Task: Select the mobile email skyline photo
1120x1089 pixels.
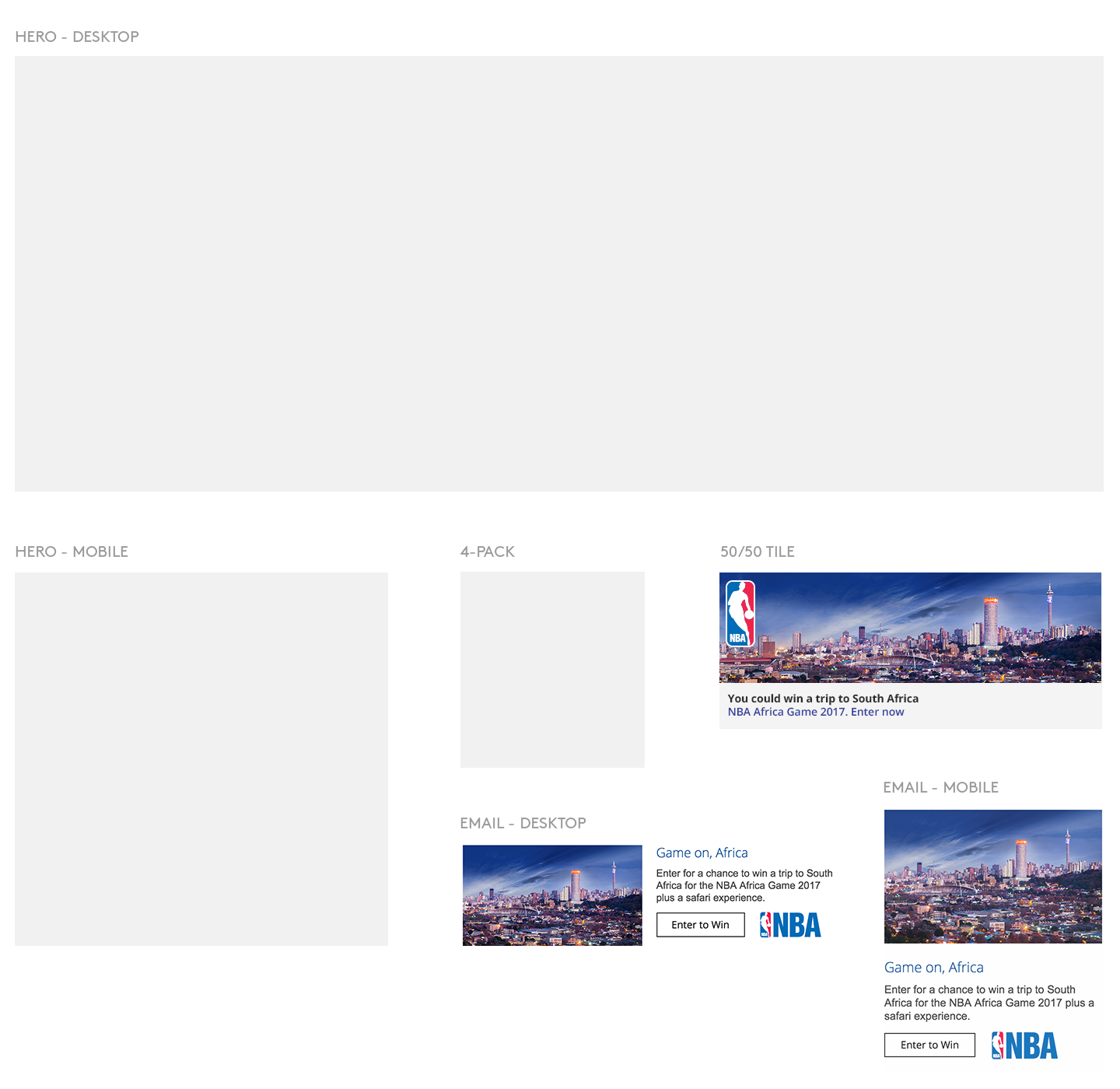Action: 992,876
